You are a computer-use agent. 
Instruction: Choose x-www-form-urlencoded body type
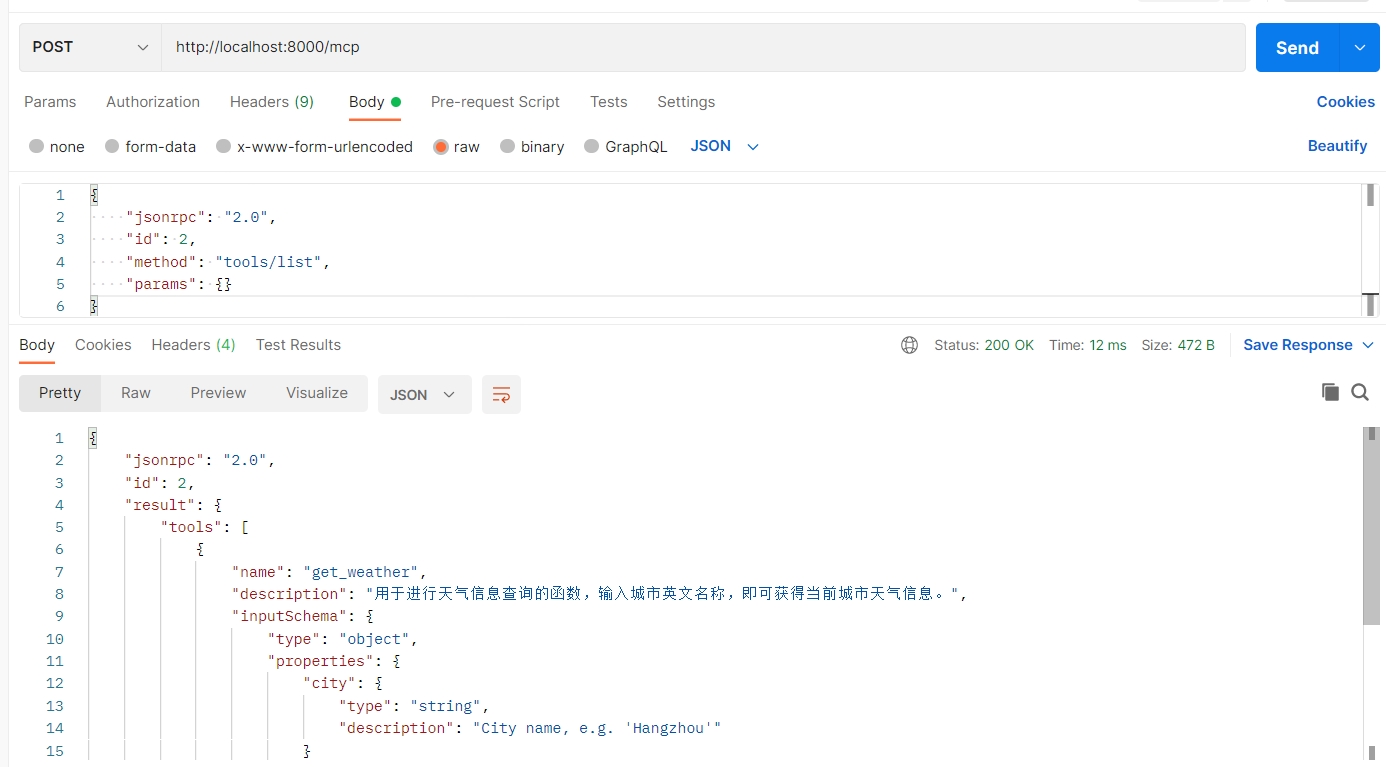[224, 146]
